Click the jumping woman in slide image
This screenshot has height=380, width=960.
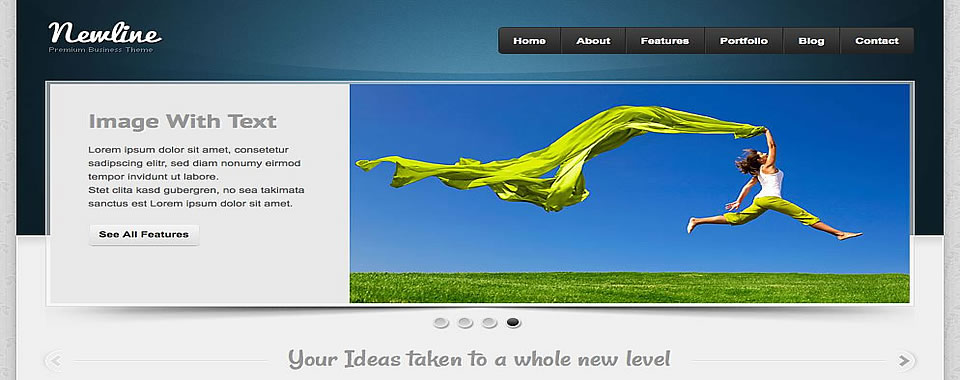point(769,190)
